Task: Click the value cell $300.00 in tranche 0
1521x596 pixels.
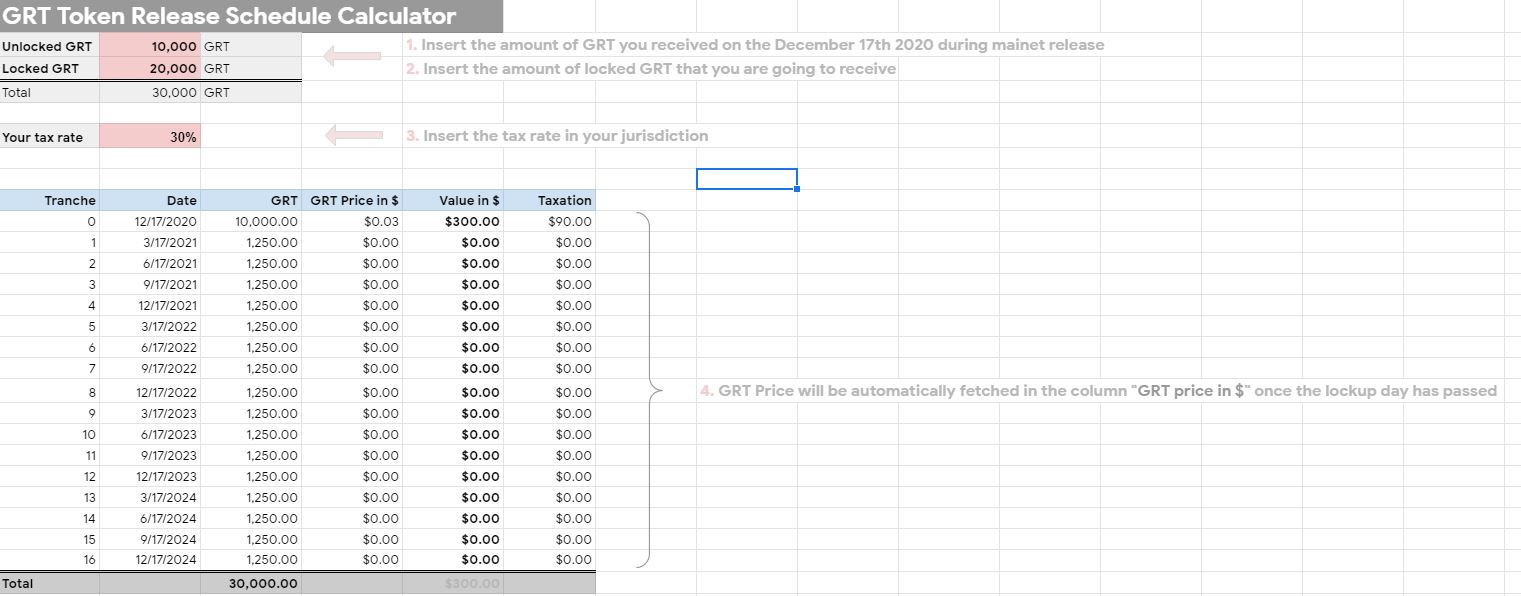Action: tap(453, 221)
